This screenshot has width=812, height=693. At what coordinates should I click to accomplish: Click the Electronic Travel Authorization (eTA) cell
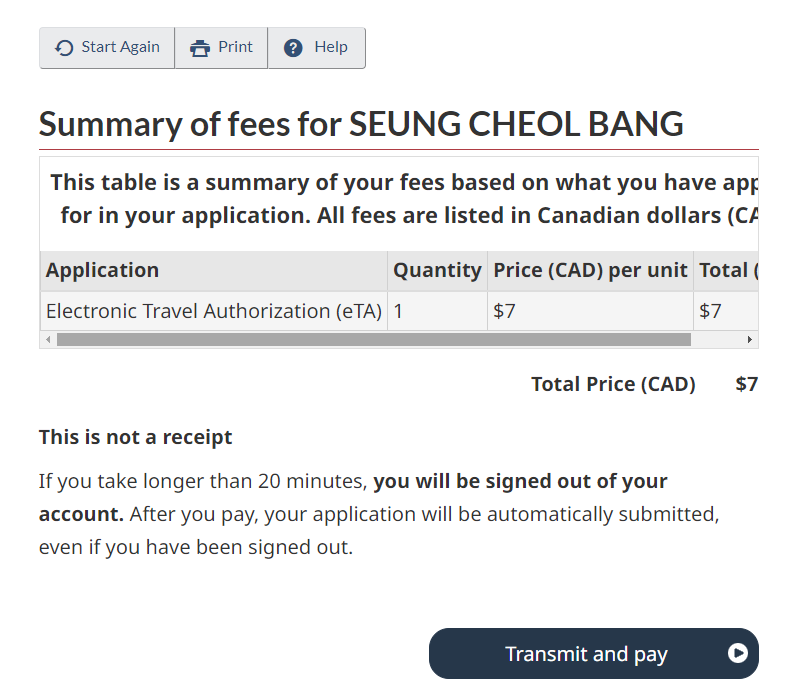click(214, 311)
